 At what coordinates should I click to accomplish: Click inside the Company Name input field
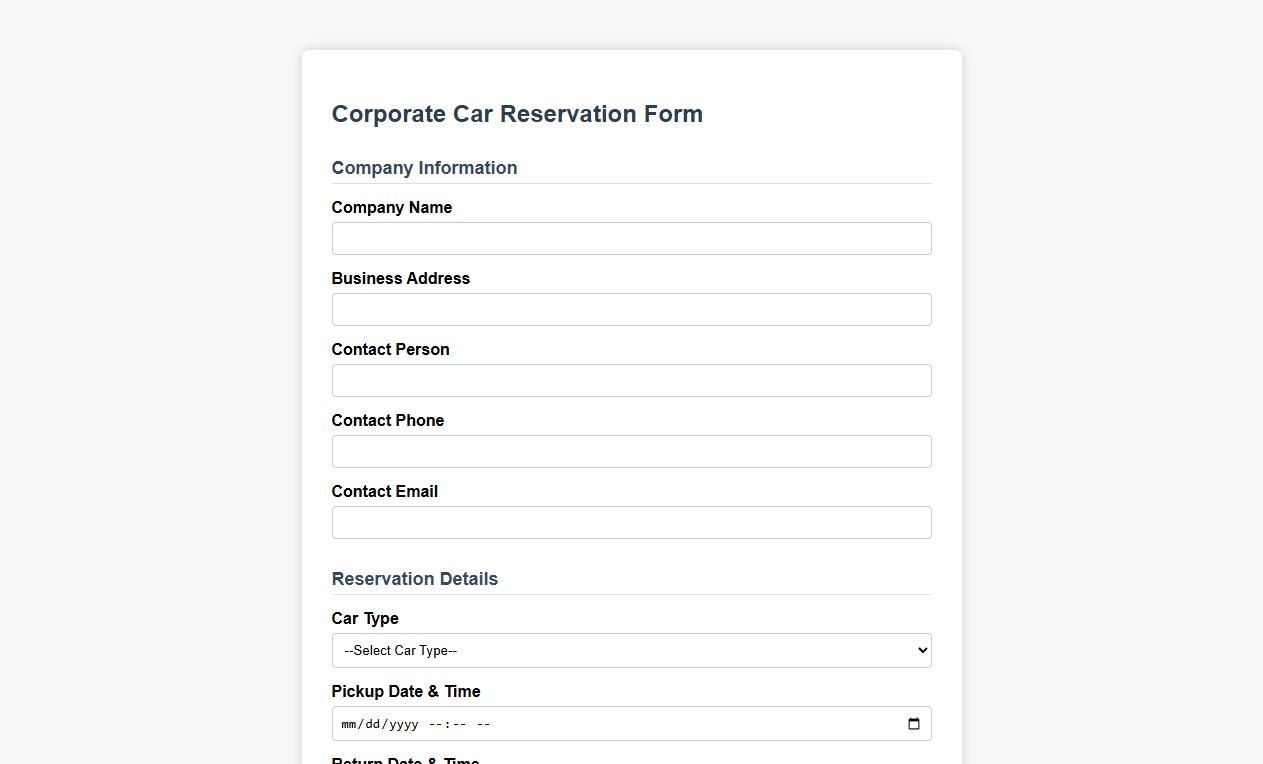pyautogui.click(x=631, y=238)
